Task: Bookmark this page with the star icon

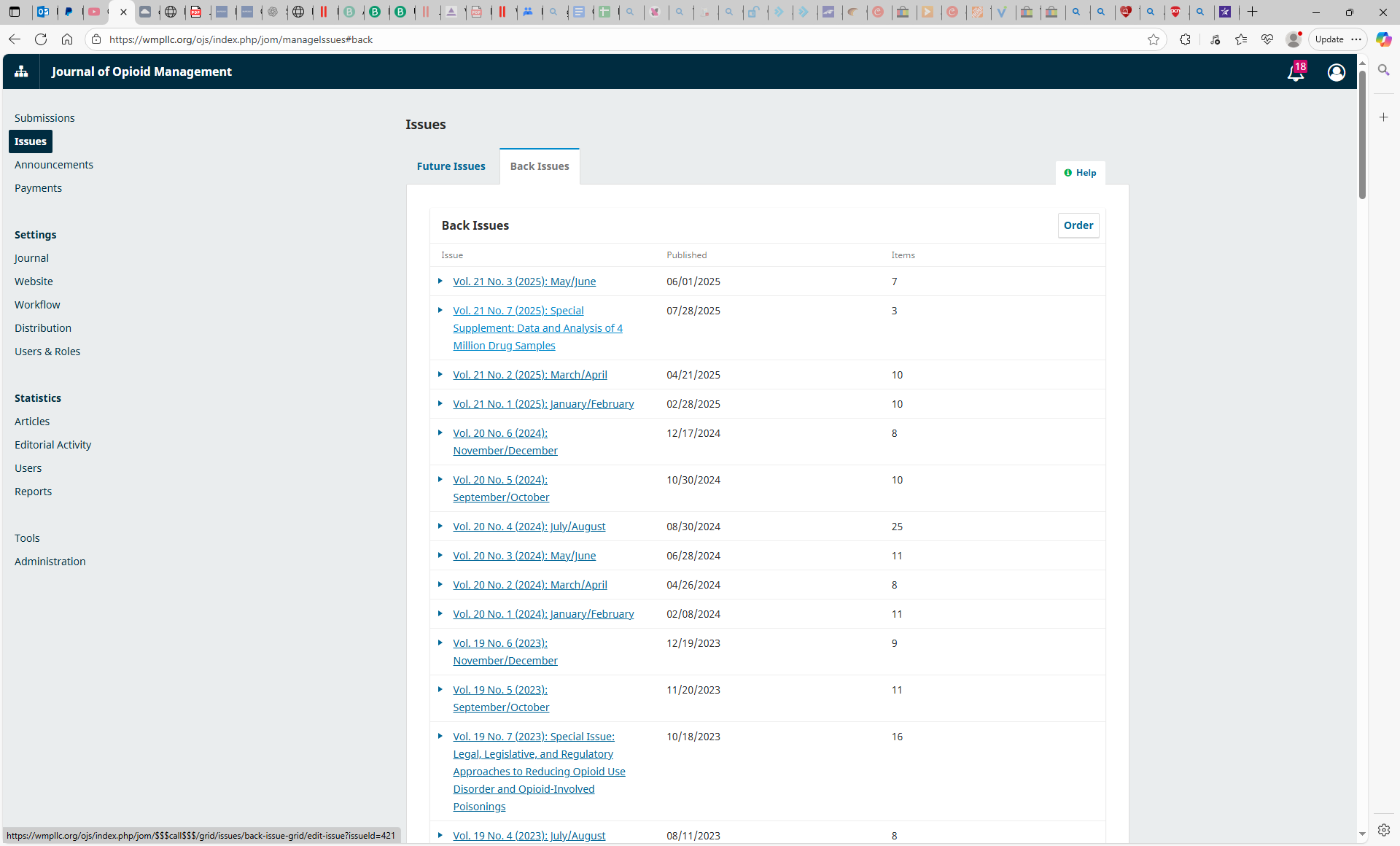Action: click(1154, 39)
